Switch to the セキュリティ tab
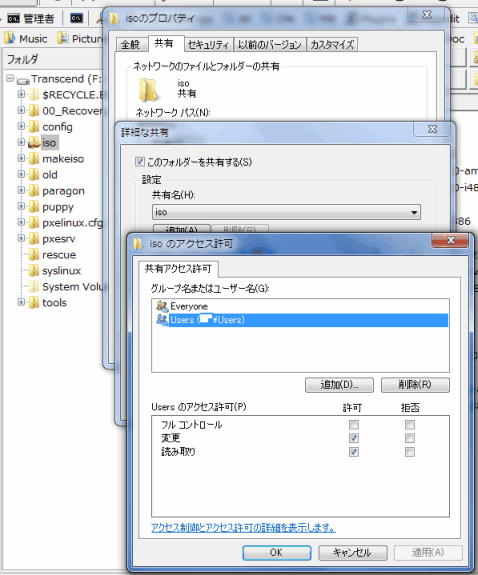The image size is (478, 575). [208, 45]
